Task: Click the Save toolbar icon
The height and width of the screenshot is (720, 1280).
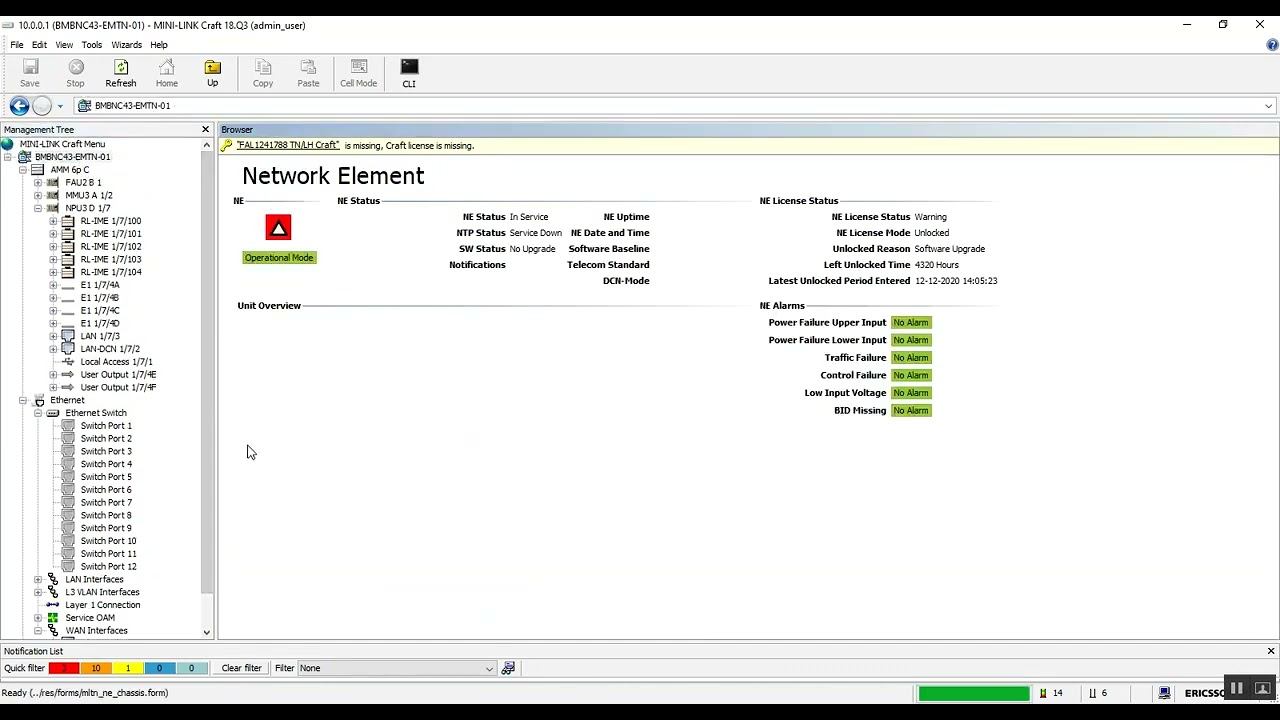Action: click(x=30, y=73)
